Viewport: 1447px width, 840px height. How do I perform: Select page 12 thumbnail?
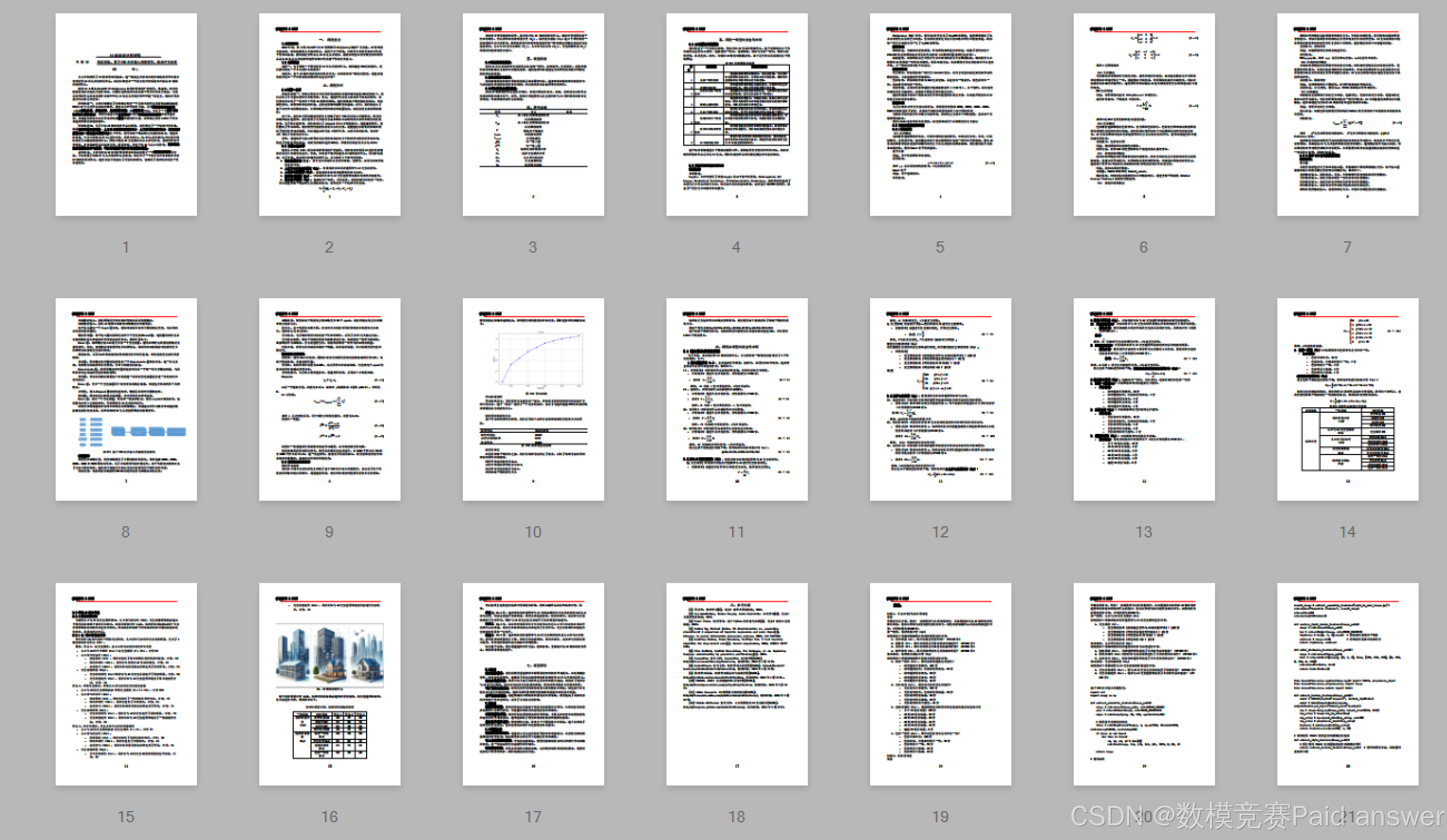pyautogui.click(x=940, y=399)
